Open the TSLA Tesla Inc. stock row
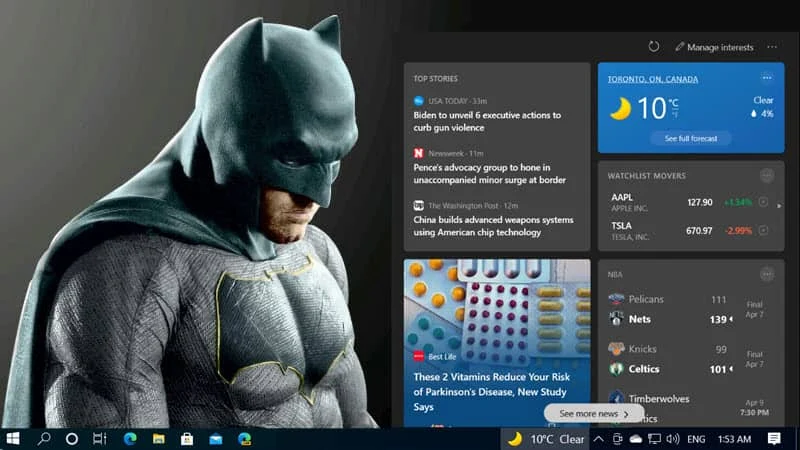 tap(689, 231)
